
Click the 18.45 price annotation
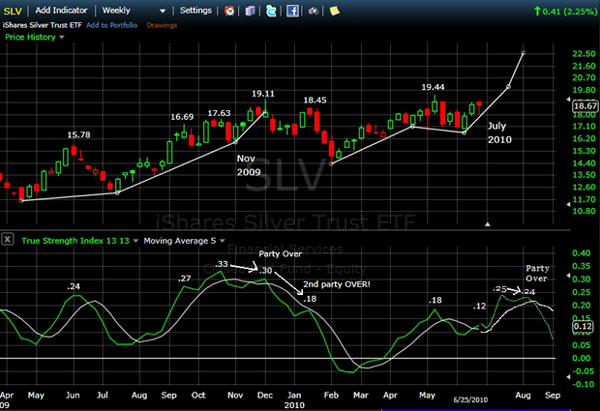(315, 100)
